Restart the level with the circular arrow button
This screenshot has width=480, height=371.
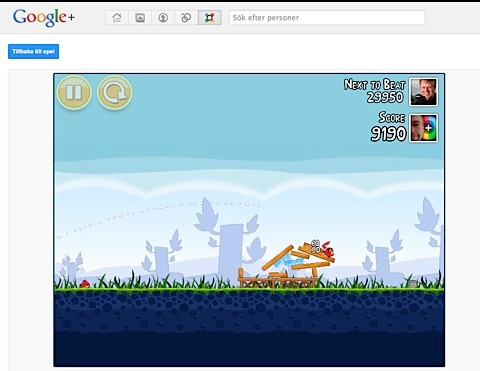pos(115,93)
